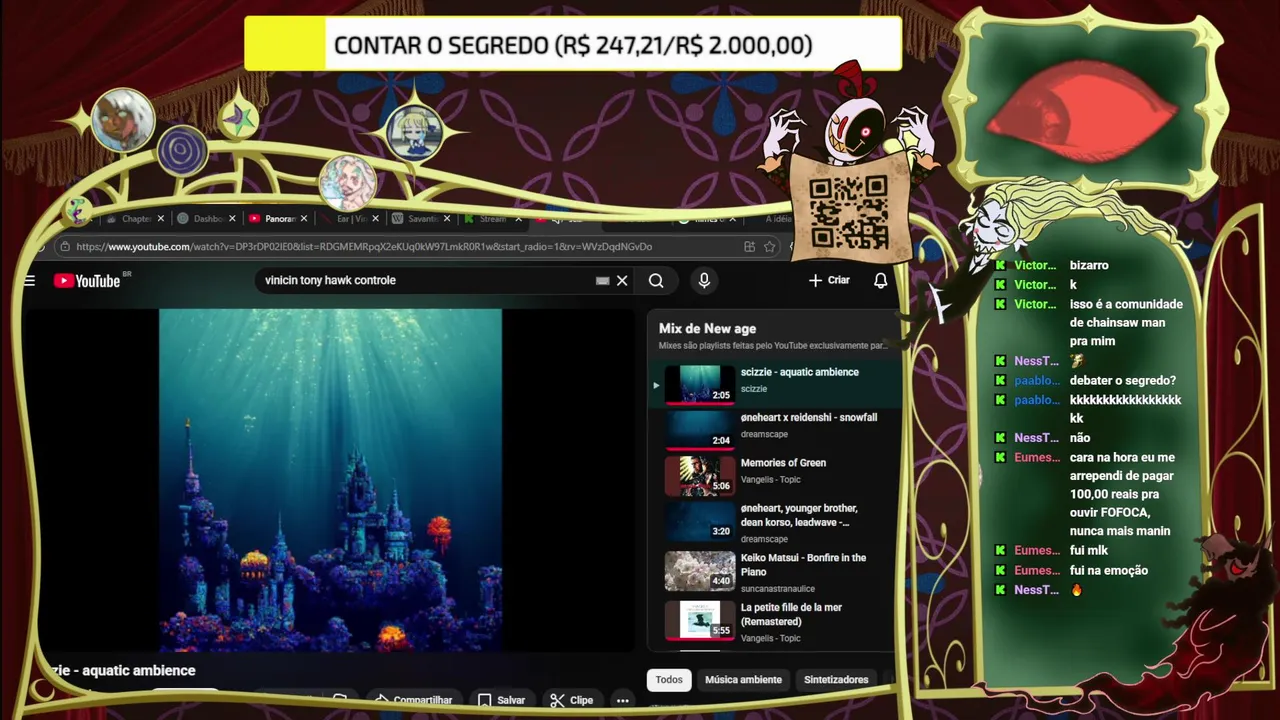1280x720 pixels.
Task: Open the notifications bell
Action: (x=880, y=281)
